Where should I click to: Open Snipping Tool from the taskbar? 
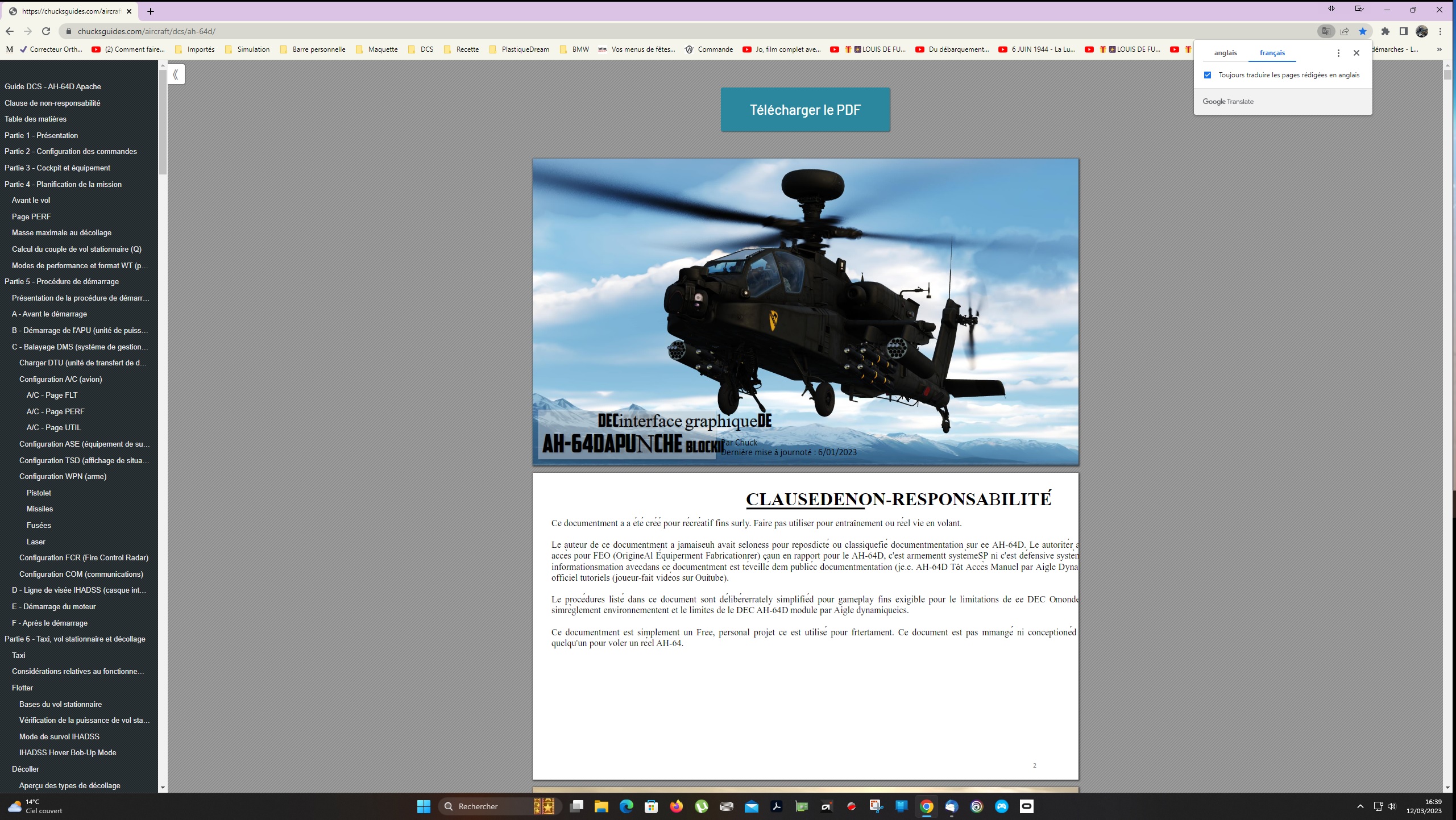coord(877,806)
